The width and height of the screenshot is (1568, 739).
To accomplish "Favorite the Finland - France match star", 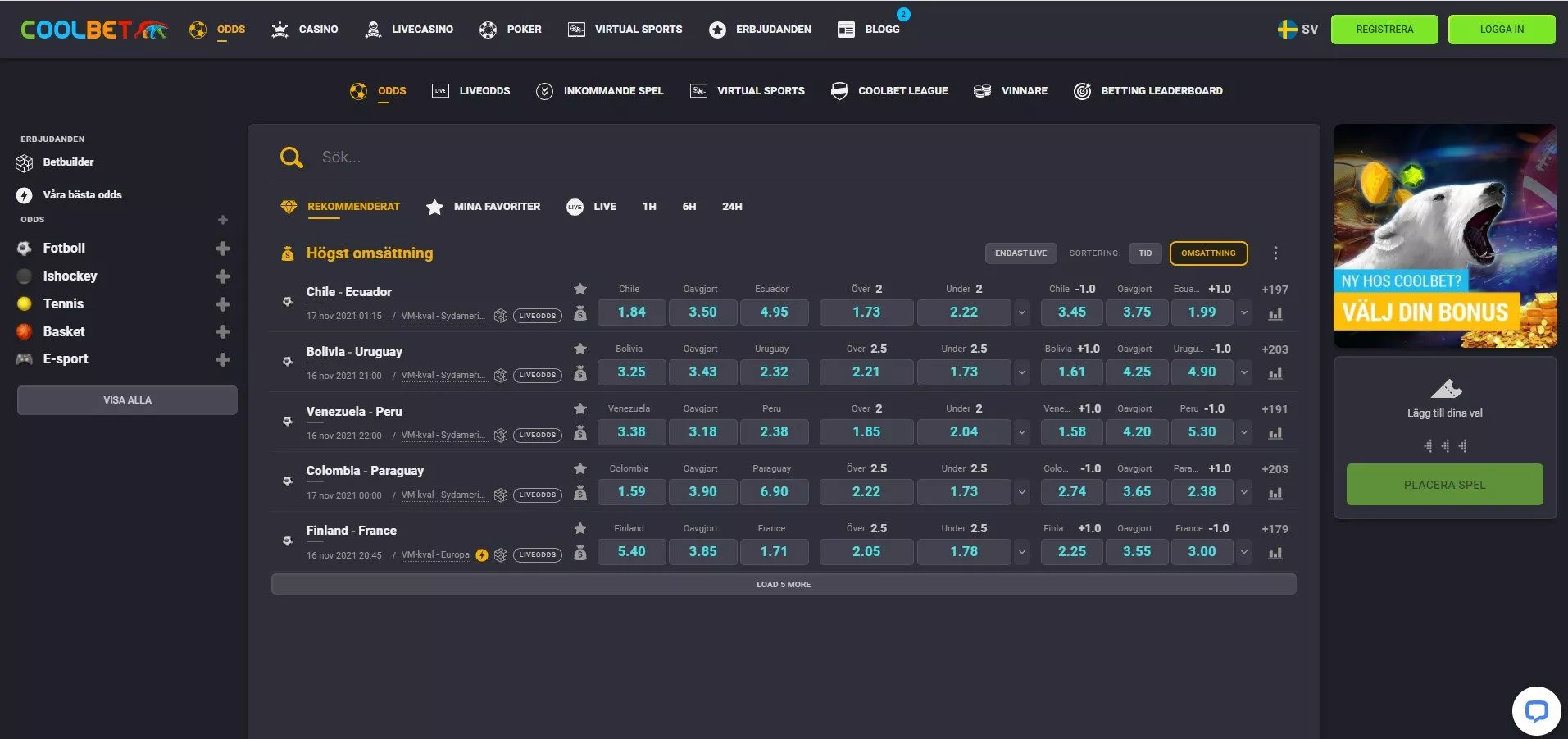I will click(x=580, y=528).
